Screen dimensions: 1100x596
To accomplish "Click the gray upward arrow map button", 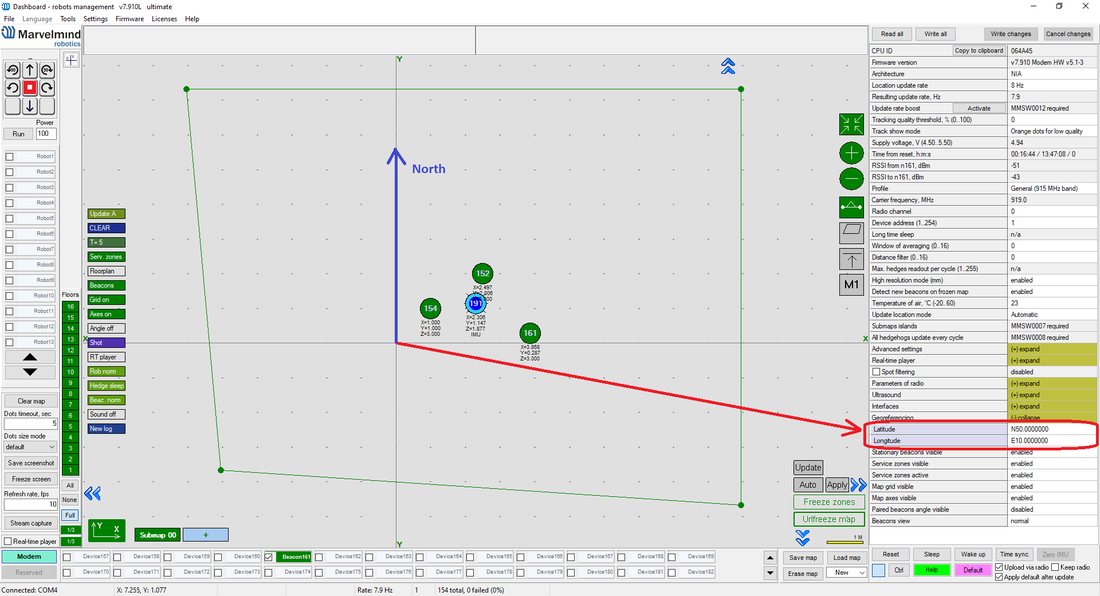I will pos(851,259).
